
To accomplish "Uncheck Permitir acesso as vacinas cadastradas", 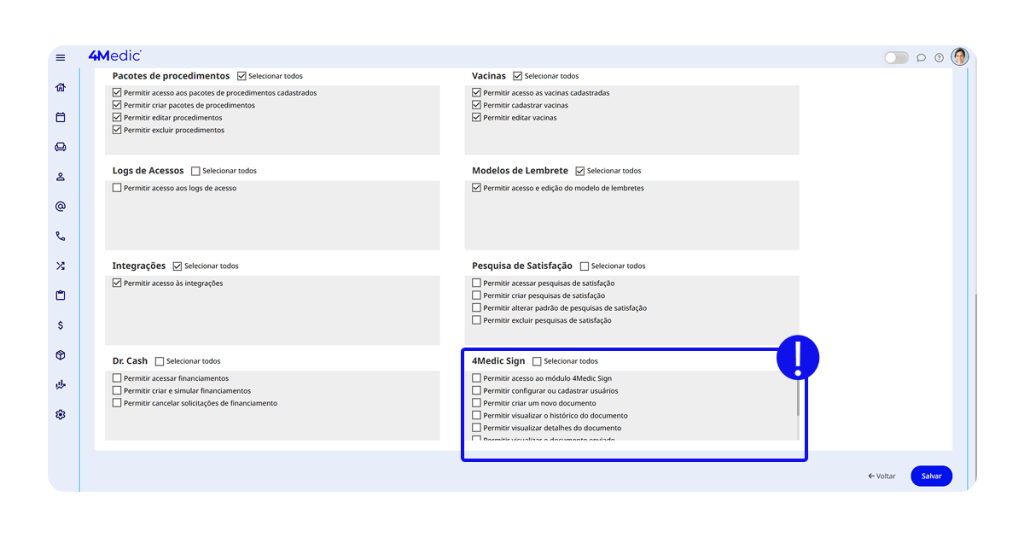I will (x=477, y=93).
